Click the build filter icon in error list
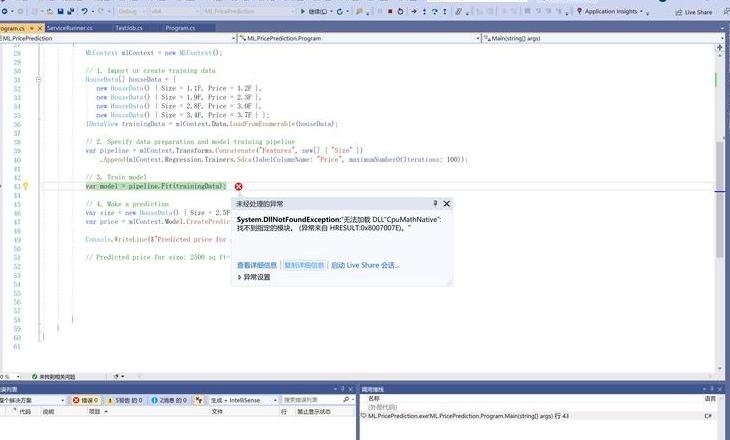730x440 pixels. (199, 400)
